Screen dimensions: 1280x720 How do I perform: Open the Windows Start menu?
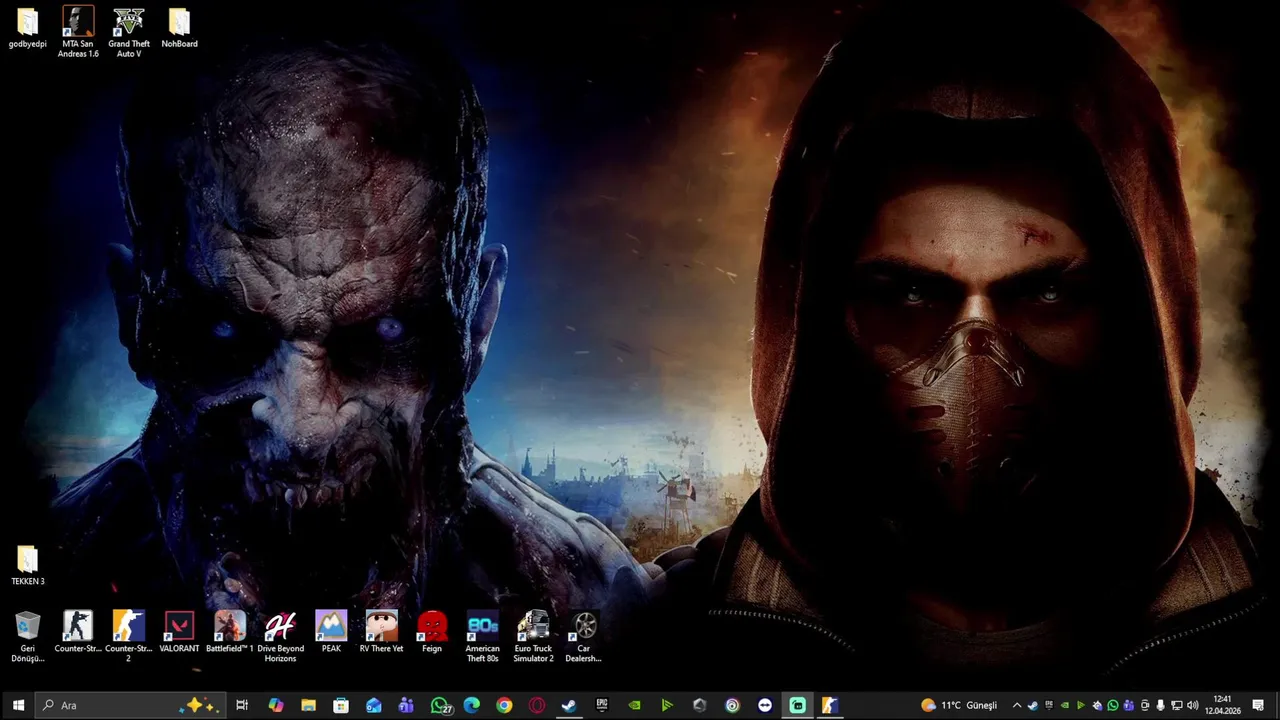(17, 705)
